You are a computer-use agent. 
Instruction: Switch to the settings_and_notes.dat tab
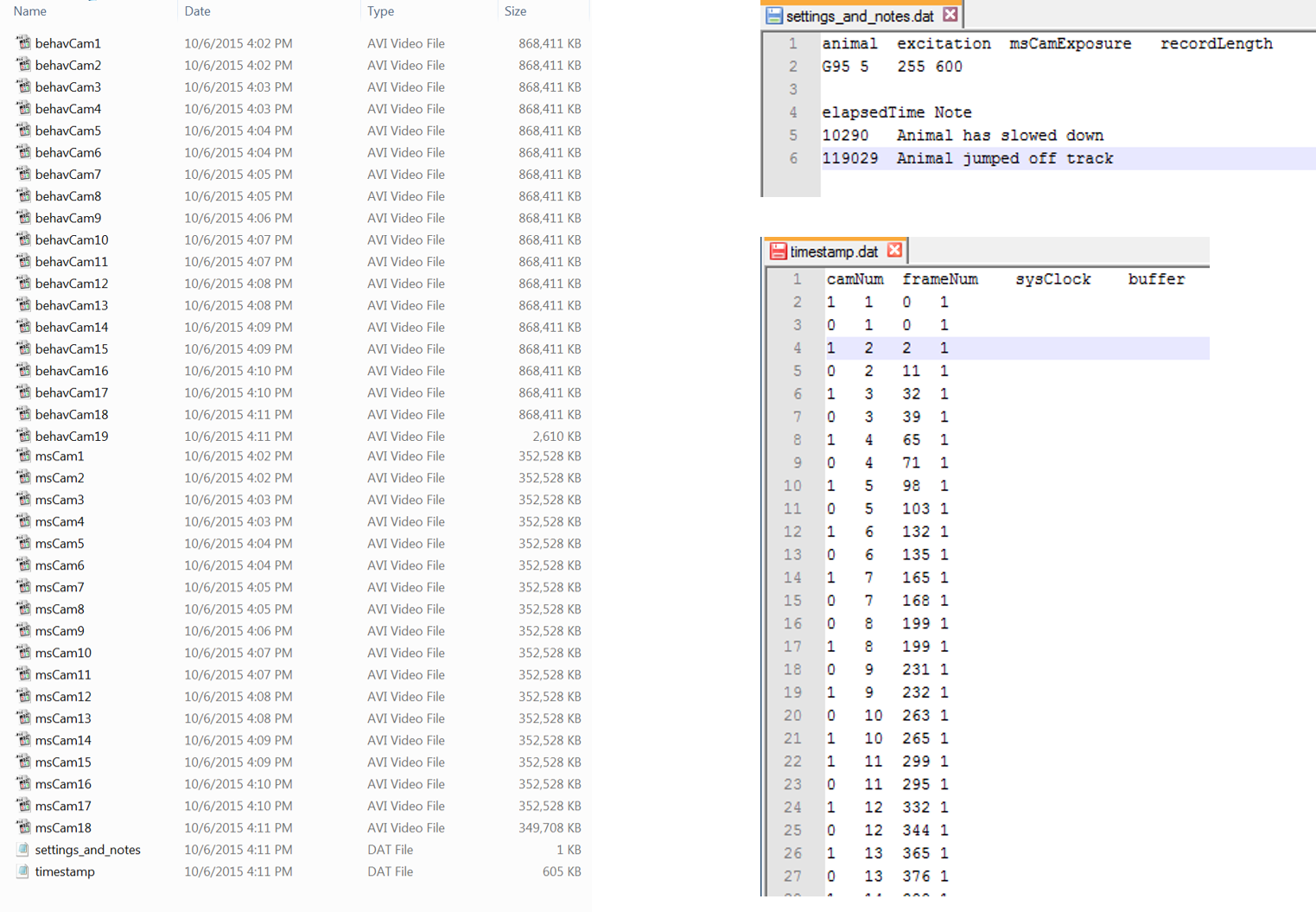click(x=859, y=16)
